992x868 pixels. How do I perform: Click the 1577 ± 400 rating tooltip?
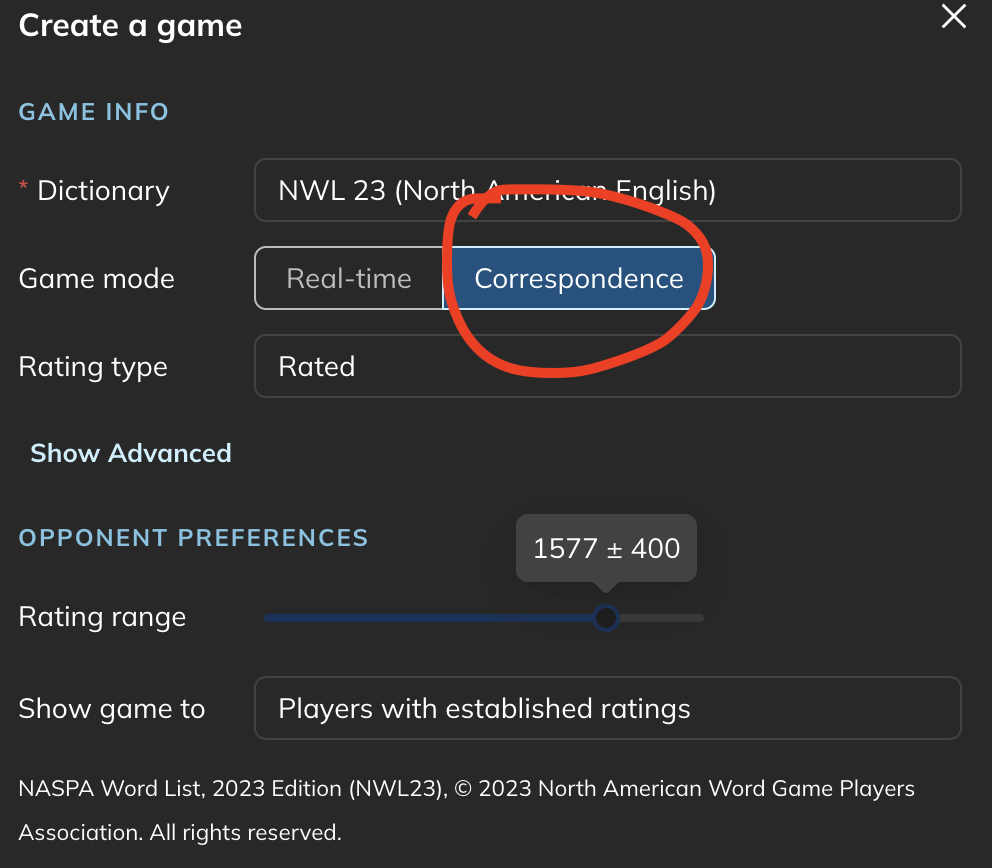click(x=606, y=548)
